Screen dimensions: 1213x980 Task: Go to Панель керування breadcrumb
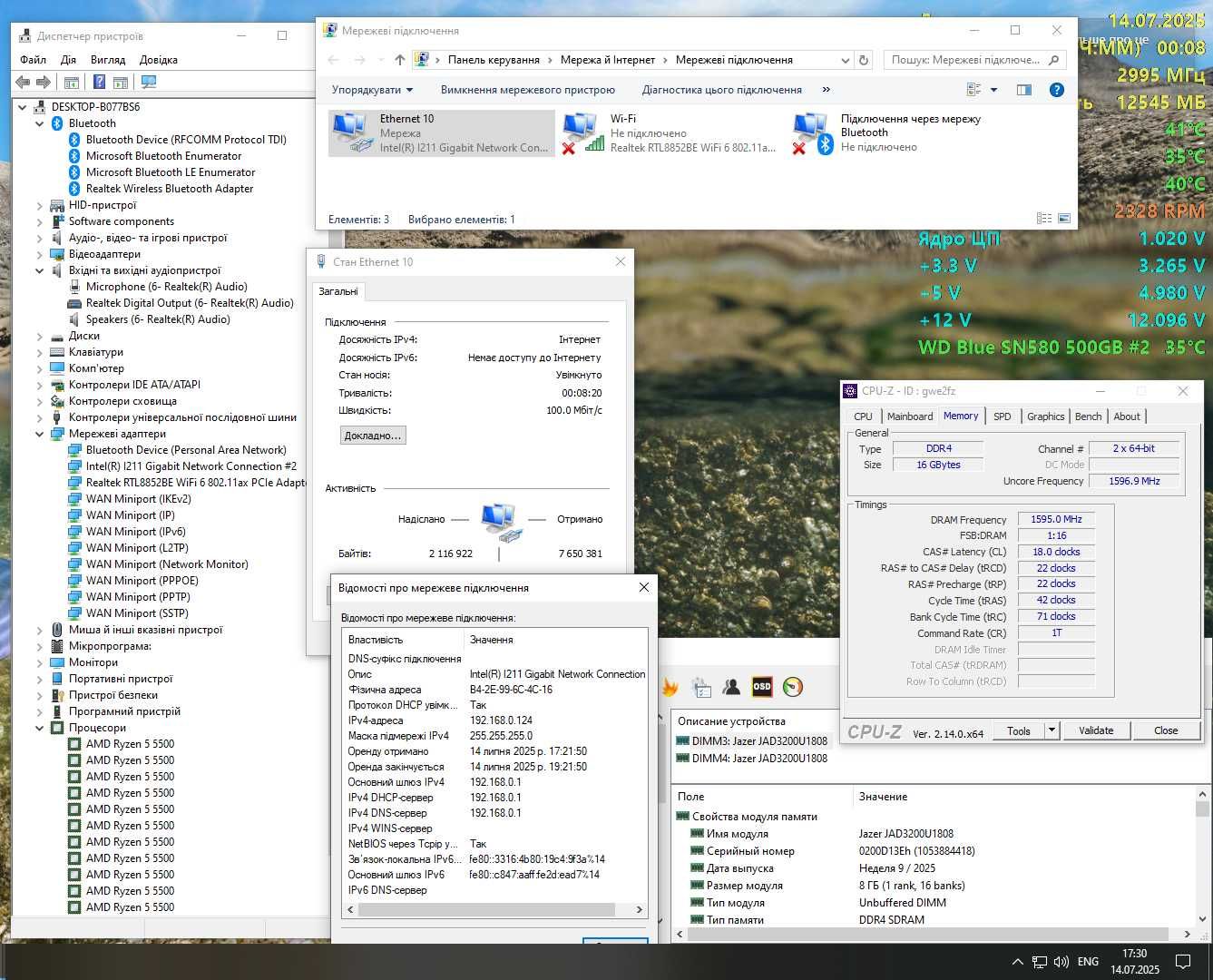click(x=494, y=60)
